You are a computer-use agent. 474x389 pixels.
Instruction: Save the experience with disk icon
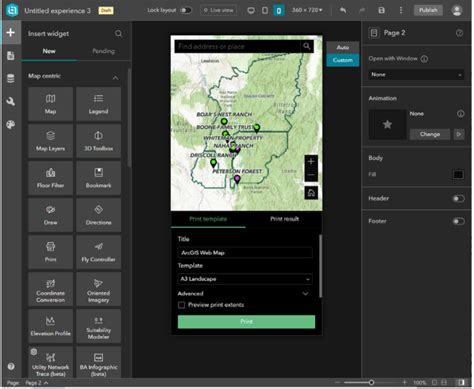(x=381, y=10)
